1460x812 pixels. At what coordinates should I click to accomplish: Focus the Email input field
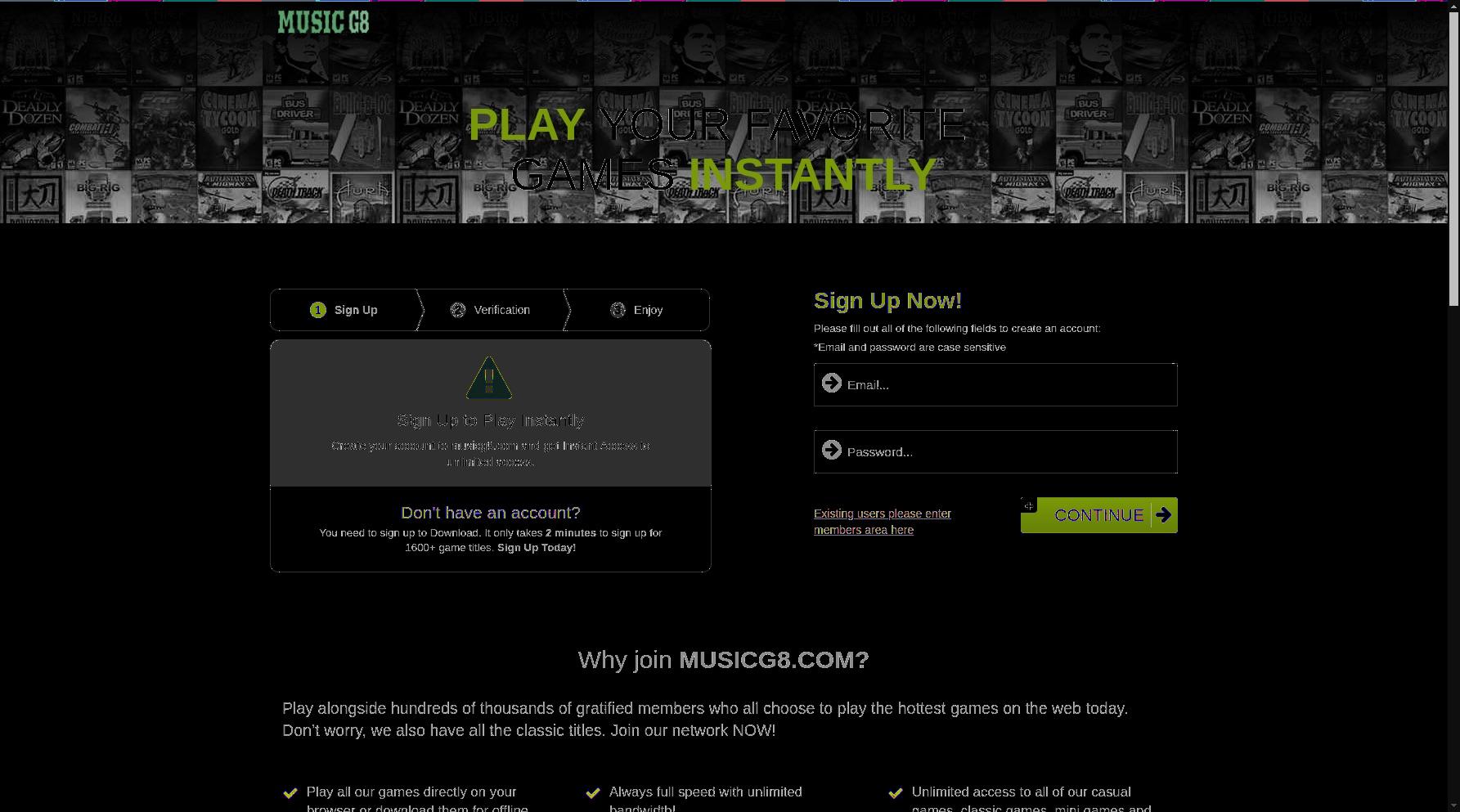pyautogui.click(x=995, y=384)
